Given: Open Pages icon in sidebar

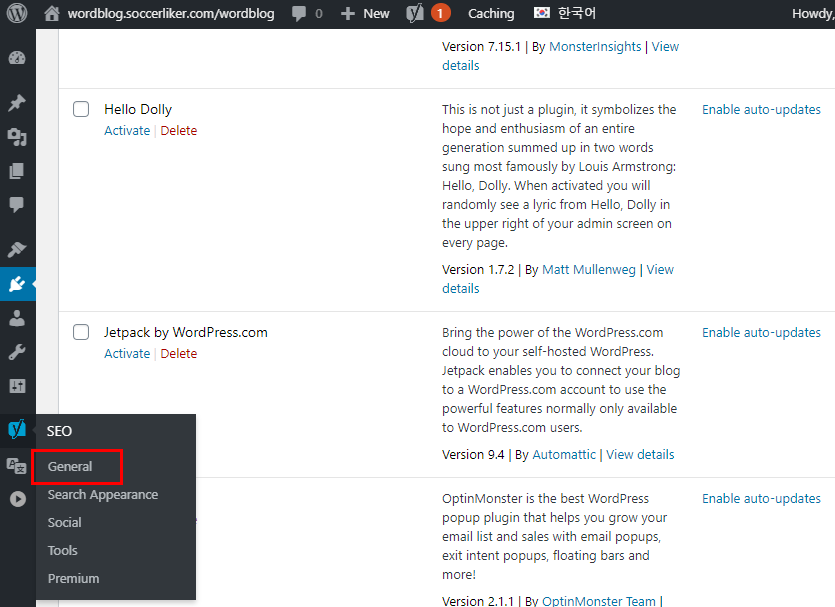Looking at the screenshot, I should tap(17, 171).
